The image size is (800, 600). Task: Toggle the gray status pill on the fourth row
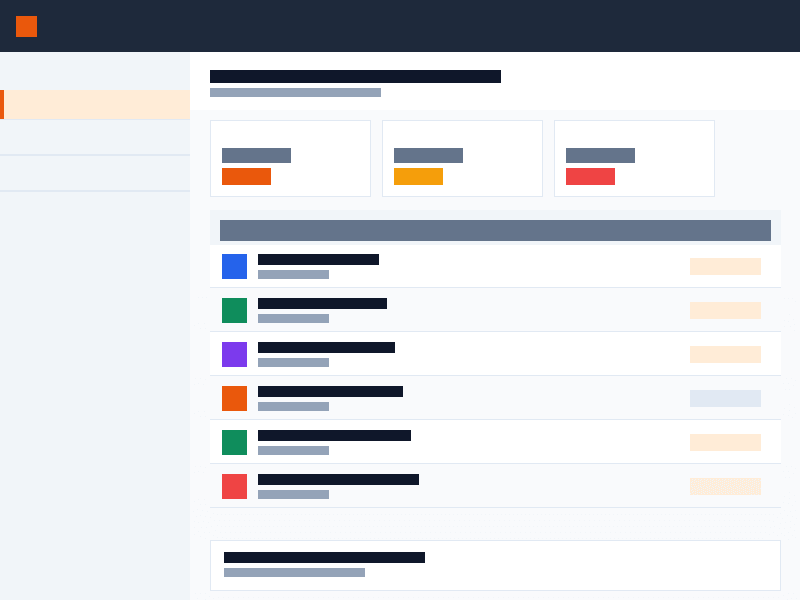click(x=725, y=398)
